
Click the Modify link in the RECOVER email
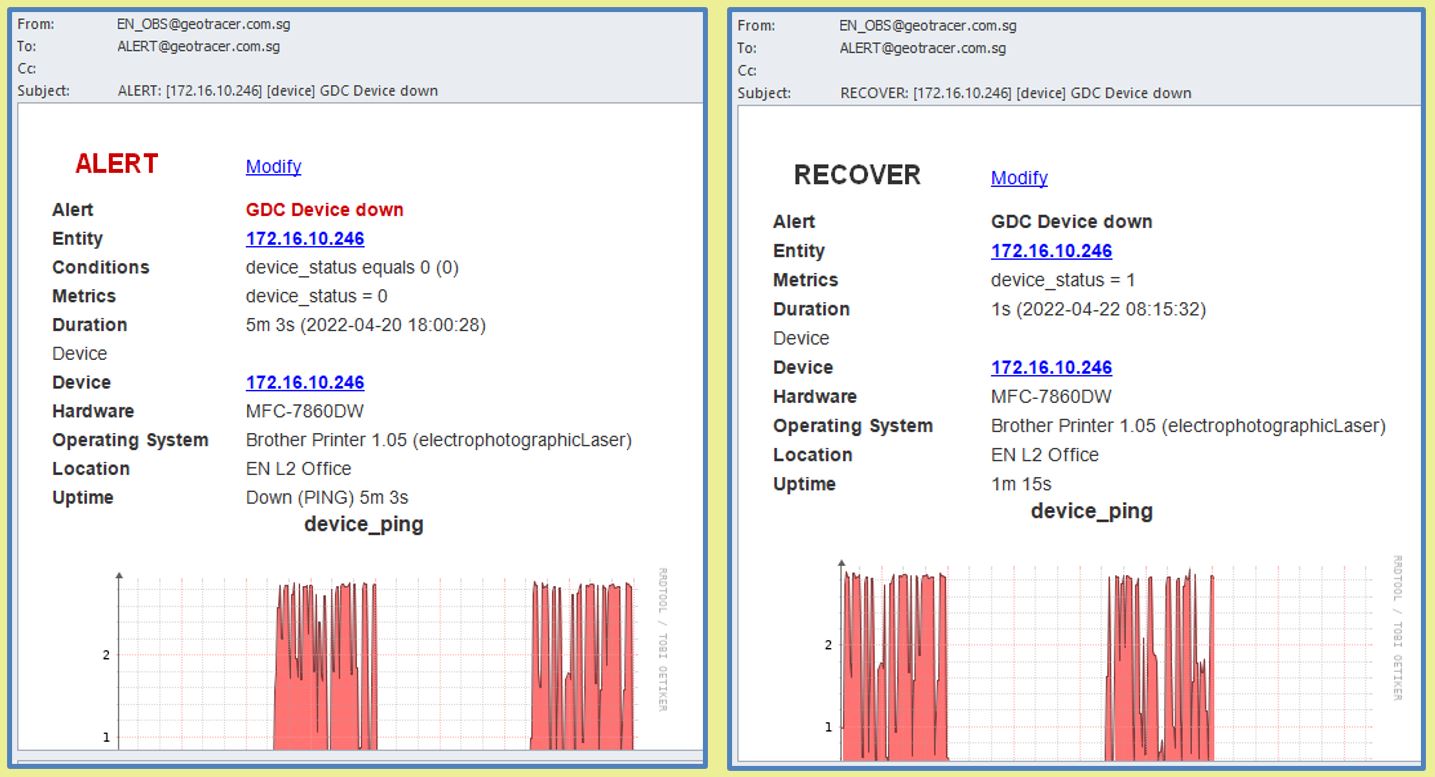pyautogui.click(x=1019, y=178)
